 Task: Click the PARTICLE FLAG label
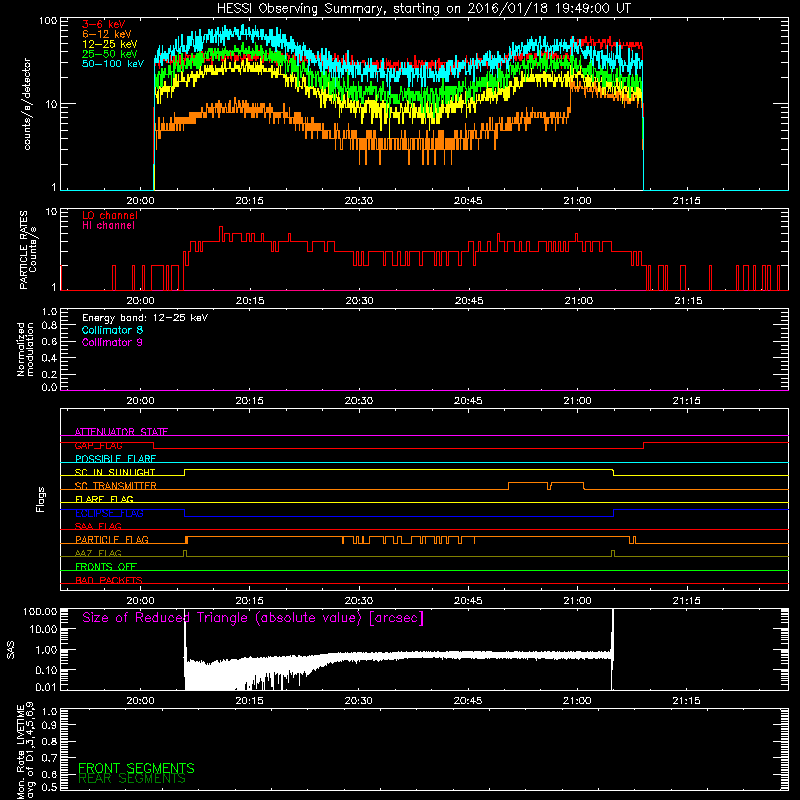click(112, 539)
